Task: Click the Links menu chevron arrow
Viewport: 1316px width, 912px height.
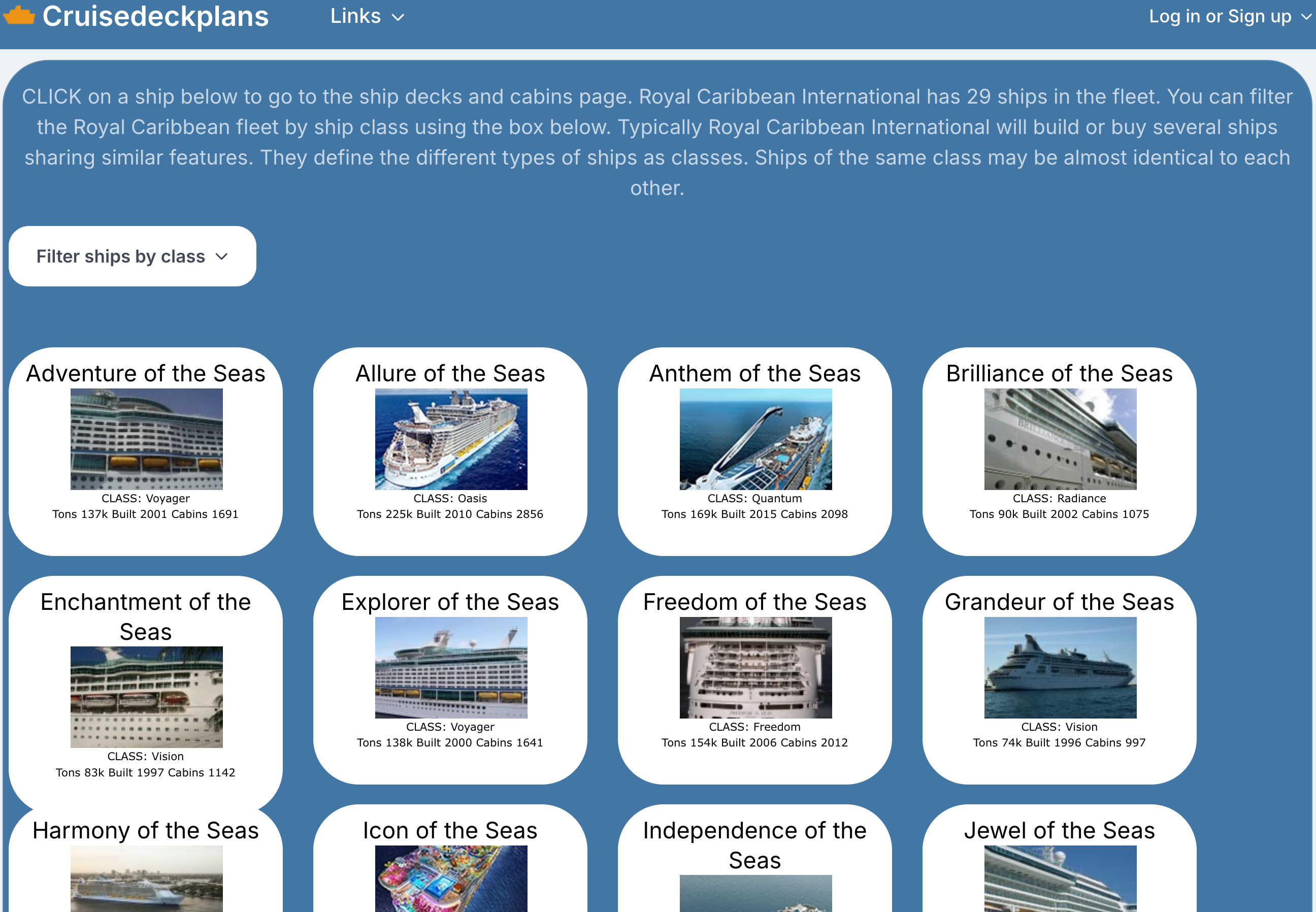Action: point(398,18)
